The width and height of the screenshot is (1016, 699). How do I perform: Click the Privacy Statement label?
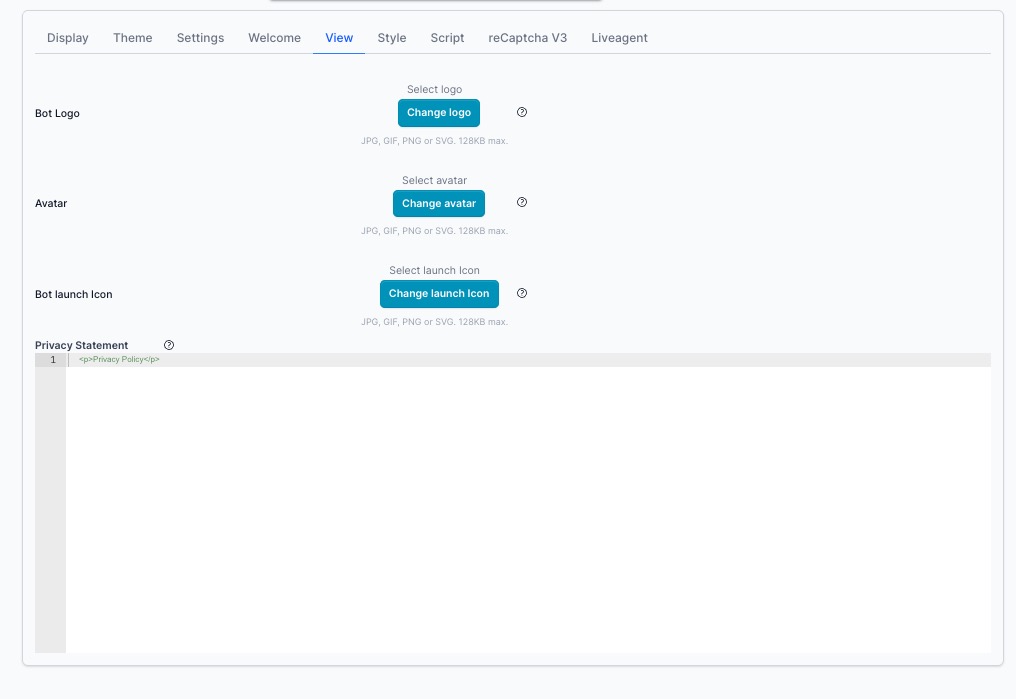(x=81, y=344)
